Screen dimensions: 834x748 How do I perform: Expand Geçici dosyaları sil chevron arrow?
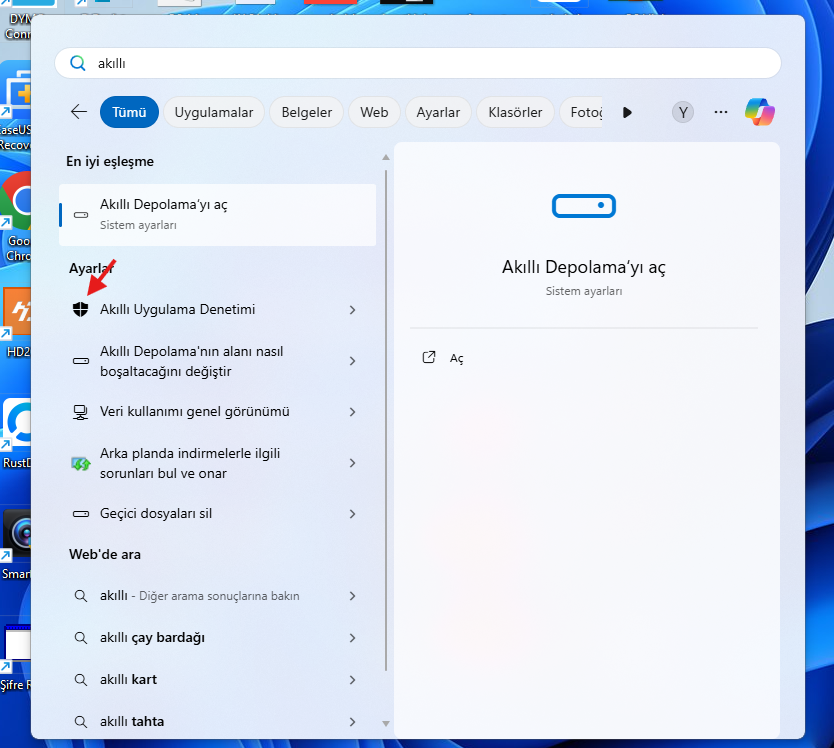352,514
